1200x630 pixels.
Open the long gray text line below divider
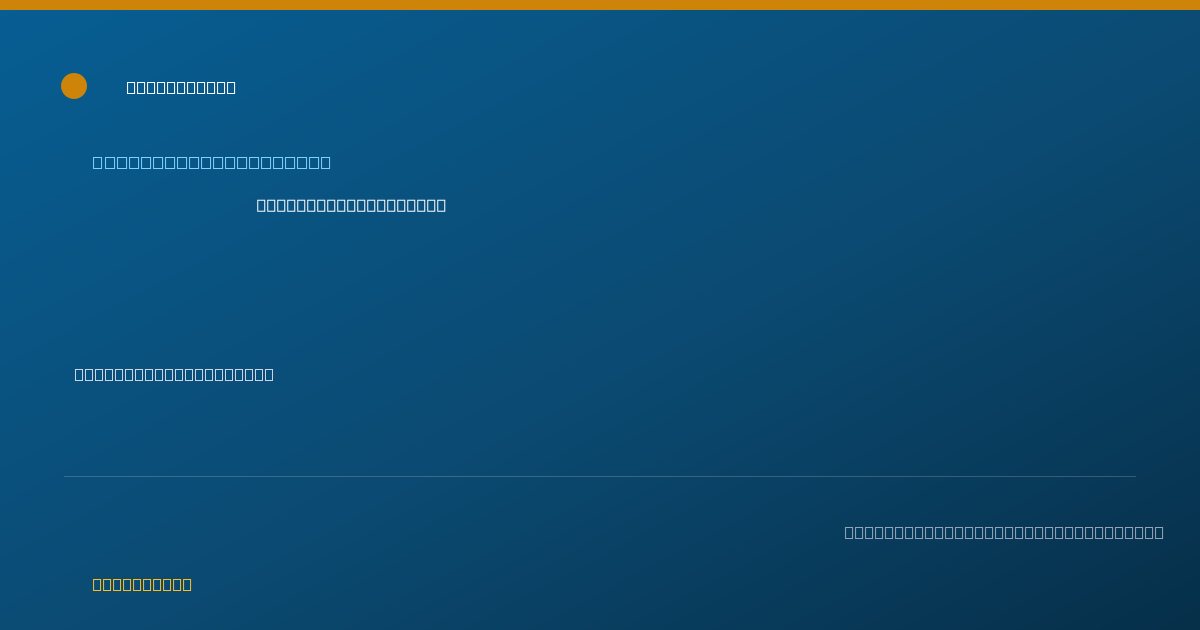pyautogui.click(x=1004, y=532)
